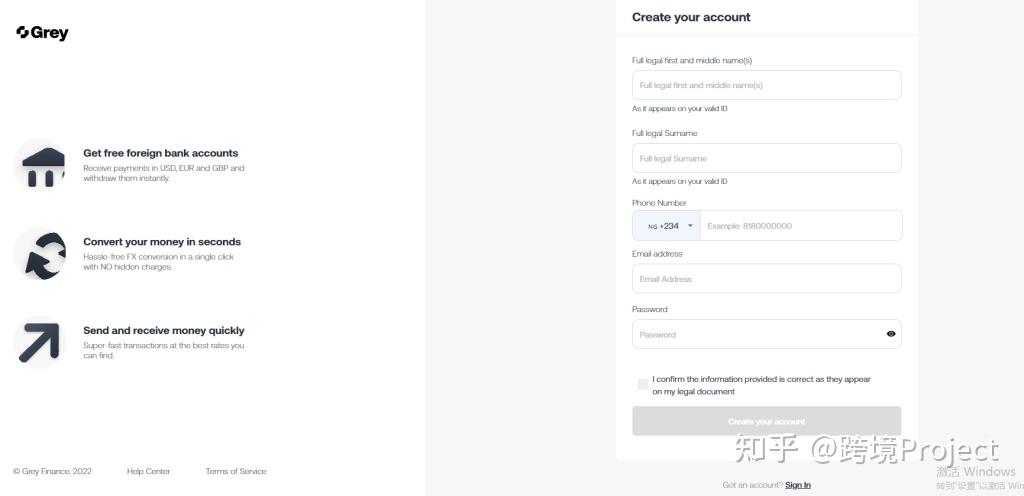Click the phone number input field

[800, 226]
